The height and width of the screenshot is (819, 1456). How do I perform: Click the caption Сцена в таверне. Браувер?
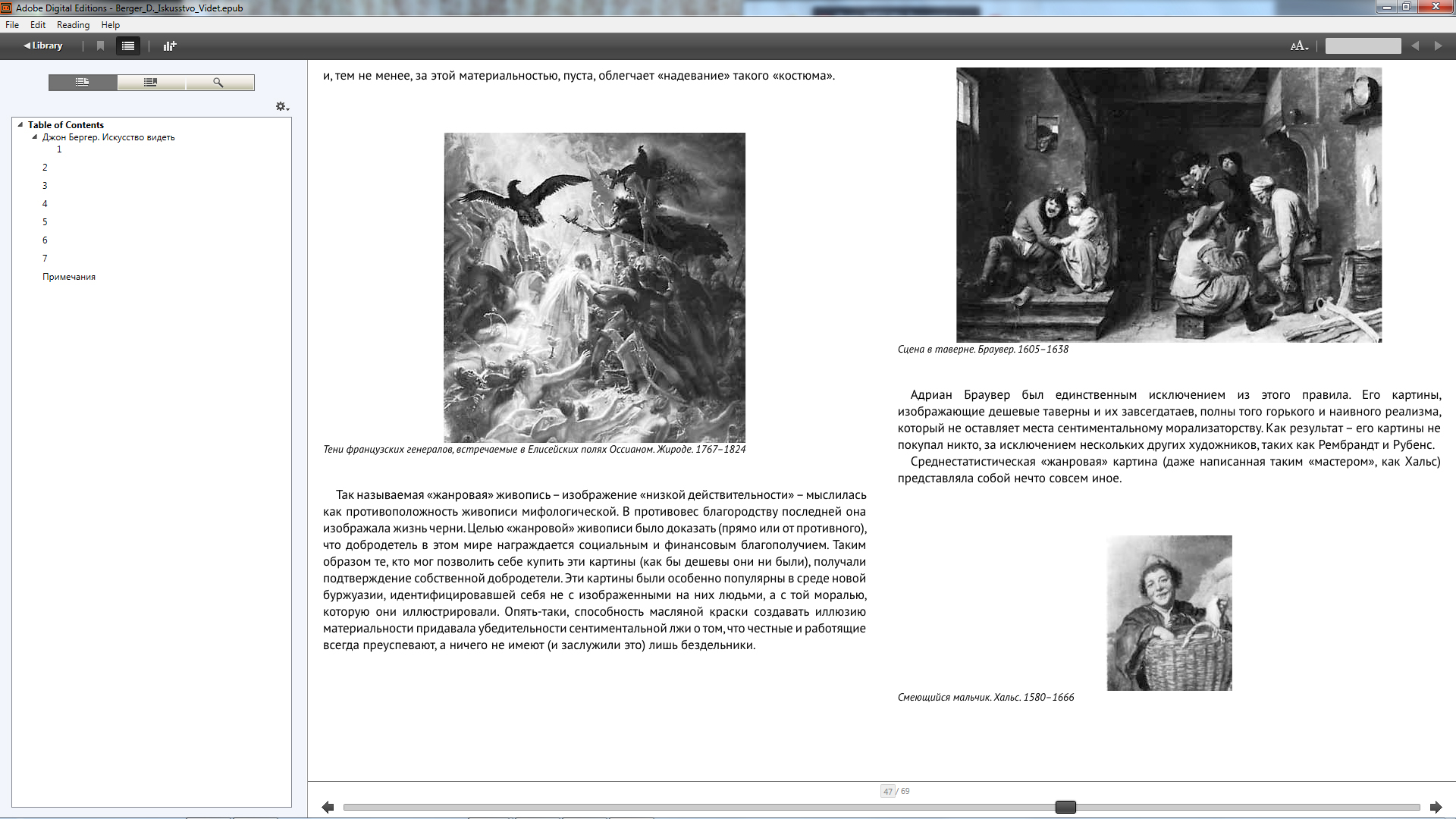(983, 350)
